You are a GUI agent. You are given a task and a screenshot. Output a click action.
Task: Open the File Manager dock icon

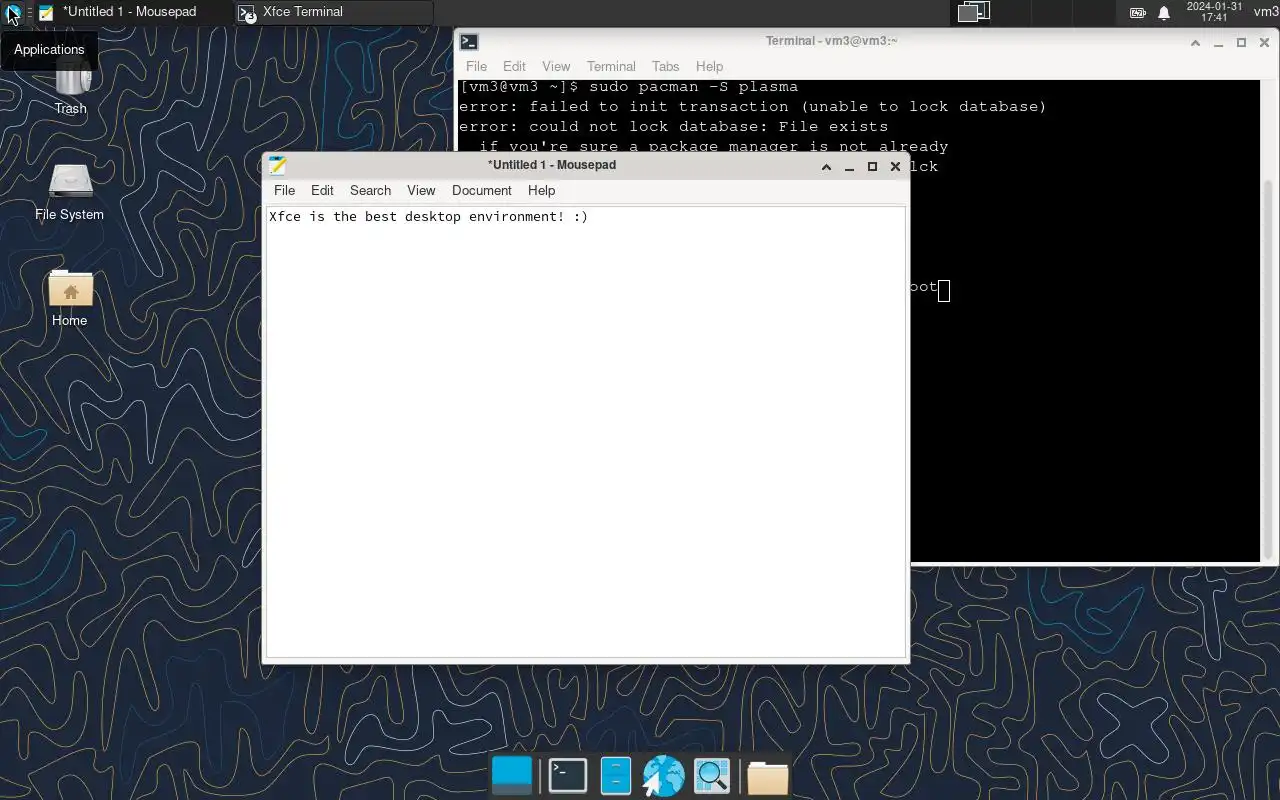(x=615, y=776)
